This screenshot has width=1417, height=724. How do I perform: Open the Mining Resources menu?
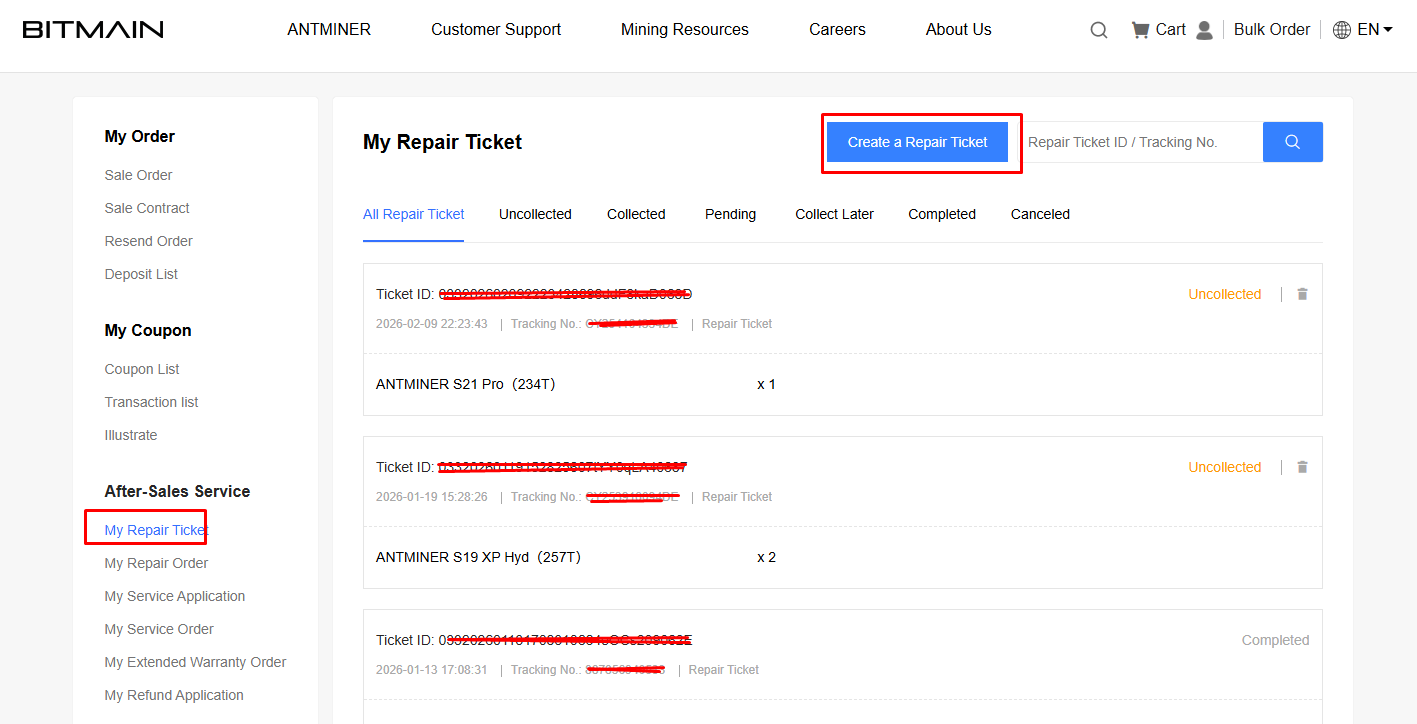tap(684, 30)
